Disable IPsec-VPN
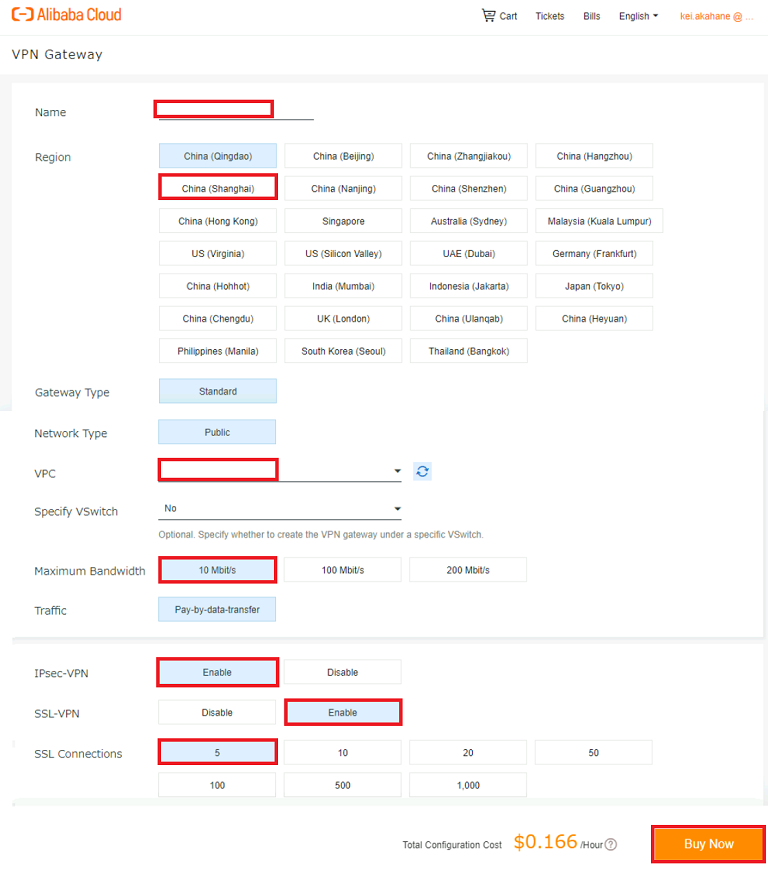Screen dimensions: 768x873 (343, 672)
